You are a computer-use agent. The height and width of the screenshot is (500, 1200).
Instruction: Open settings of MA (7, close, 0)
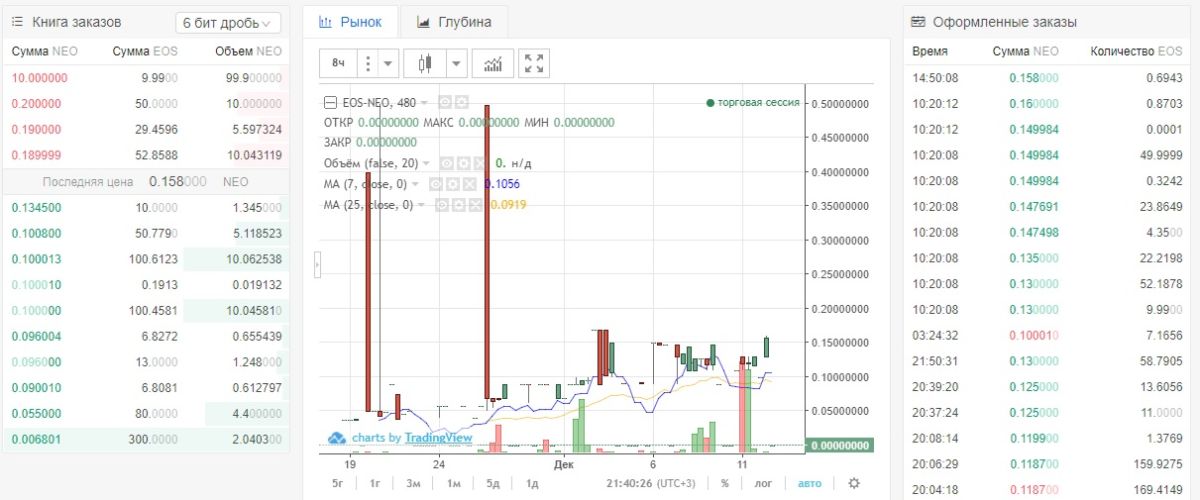[x=452, y=184]
